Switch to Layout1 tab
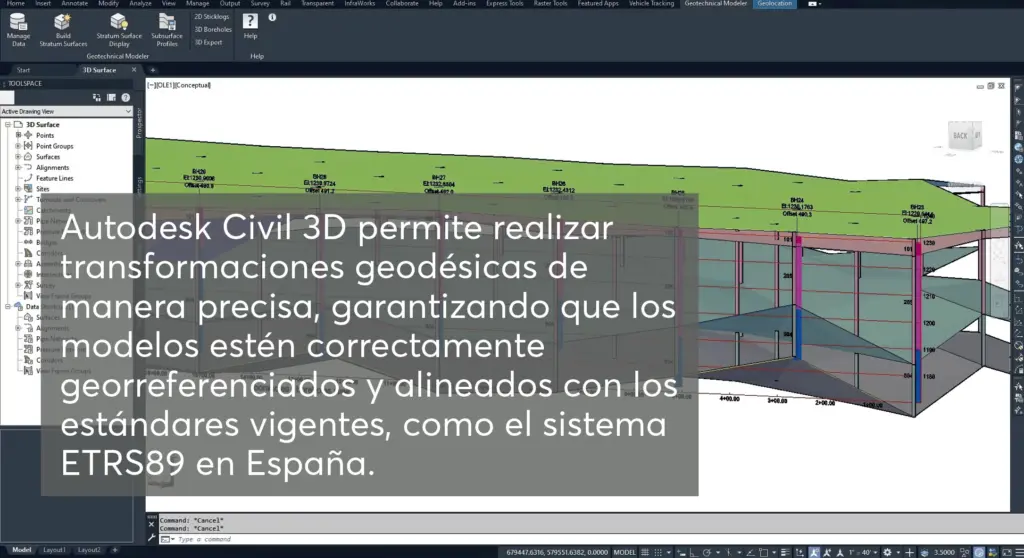1024x558 pixels. [54, 550]
